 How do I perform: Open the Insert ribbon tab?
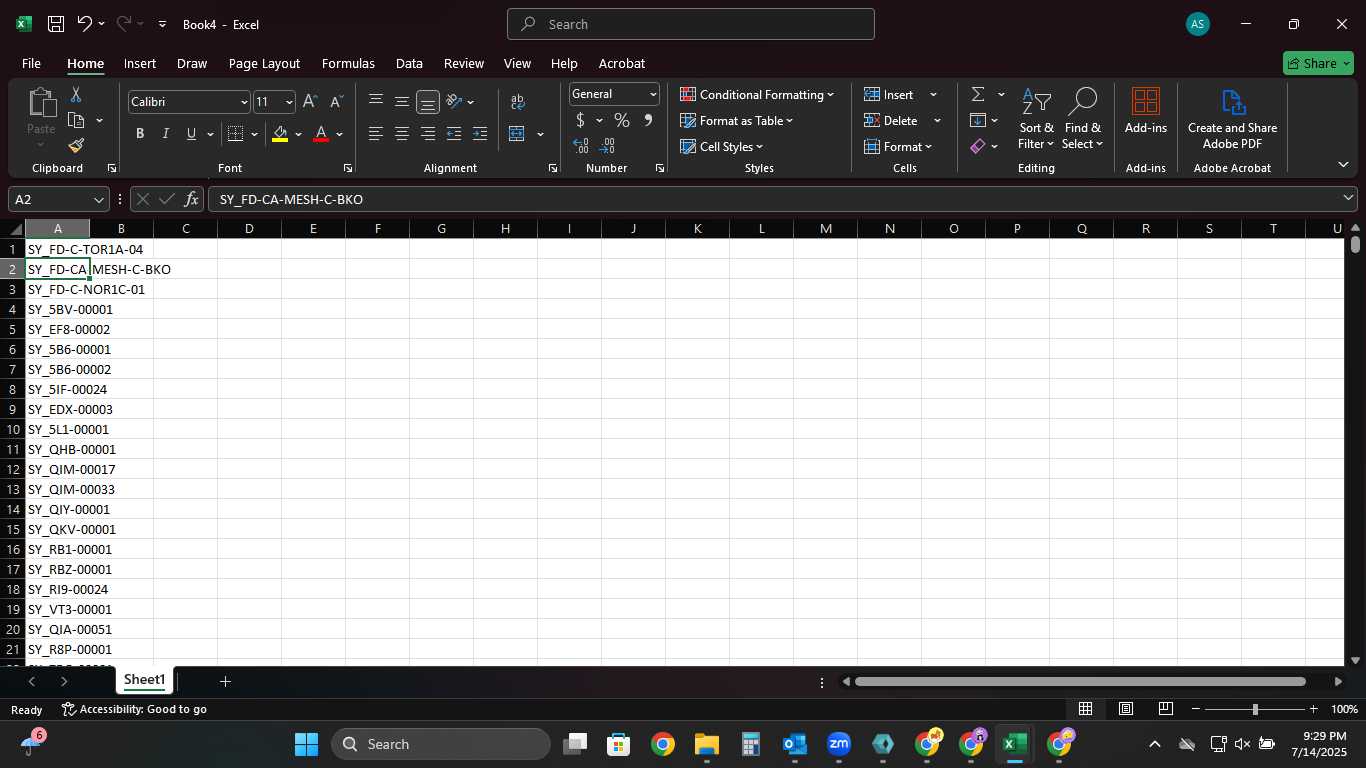(140, 63)
